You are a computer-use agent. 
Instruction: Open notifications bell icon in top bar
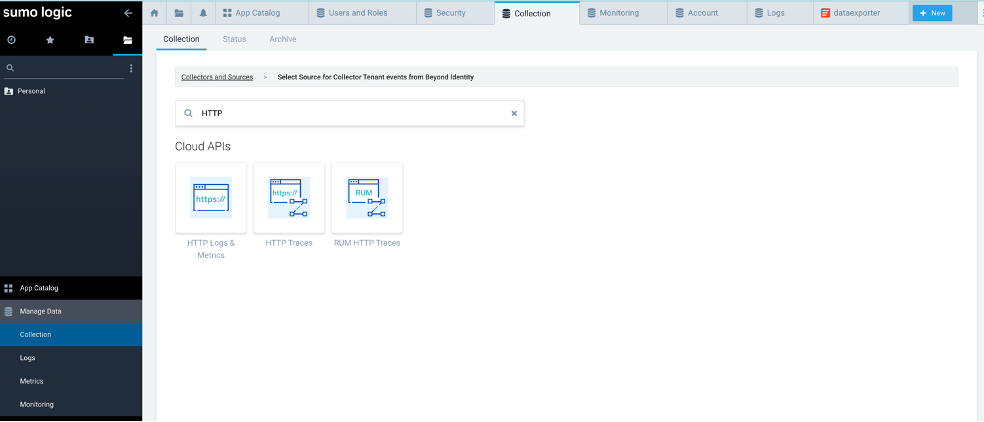click(204, 13)
